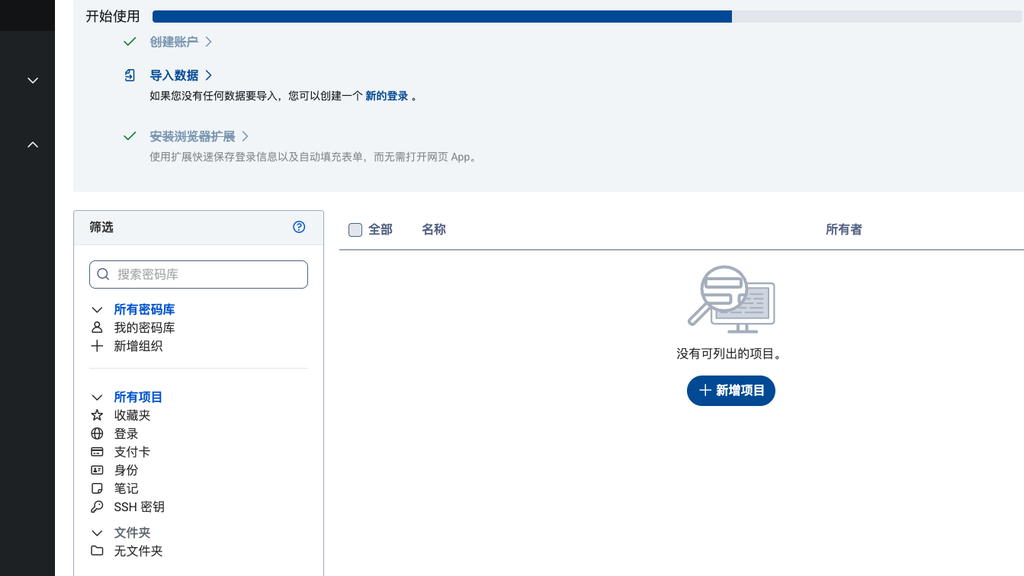Click the globe icon beside 登录
The image size is (1024, 576).
pos(97,434)
